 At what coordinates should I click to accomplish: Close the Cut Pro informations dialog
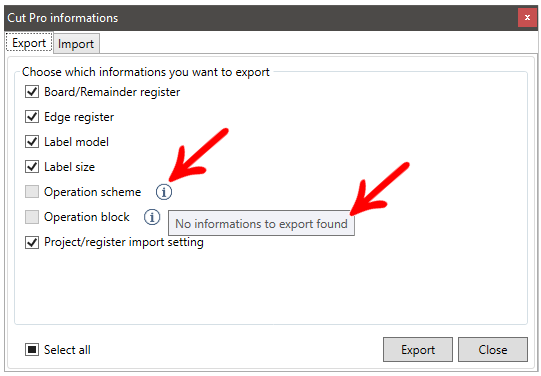tap(527, 18)
